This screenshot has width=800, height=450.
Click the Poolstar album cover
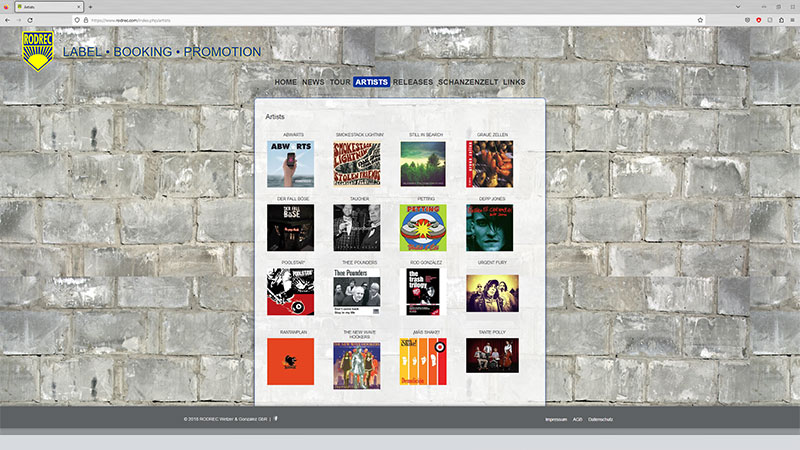coord(290,291)
